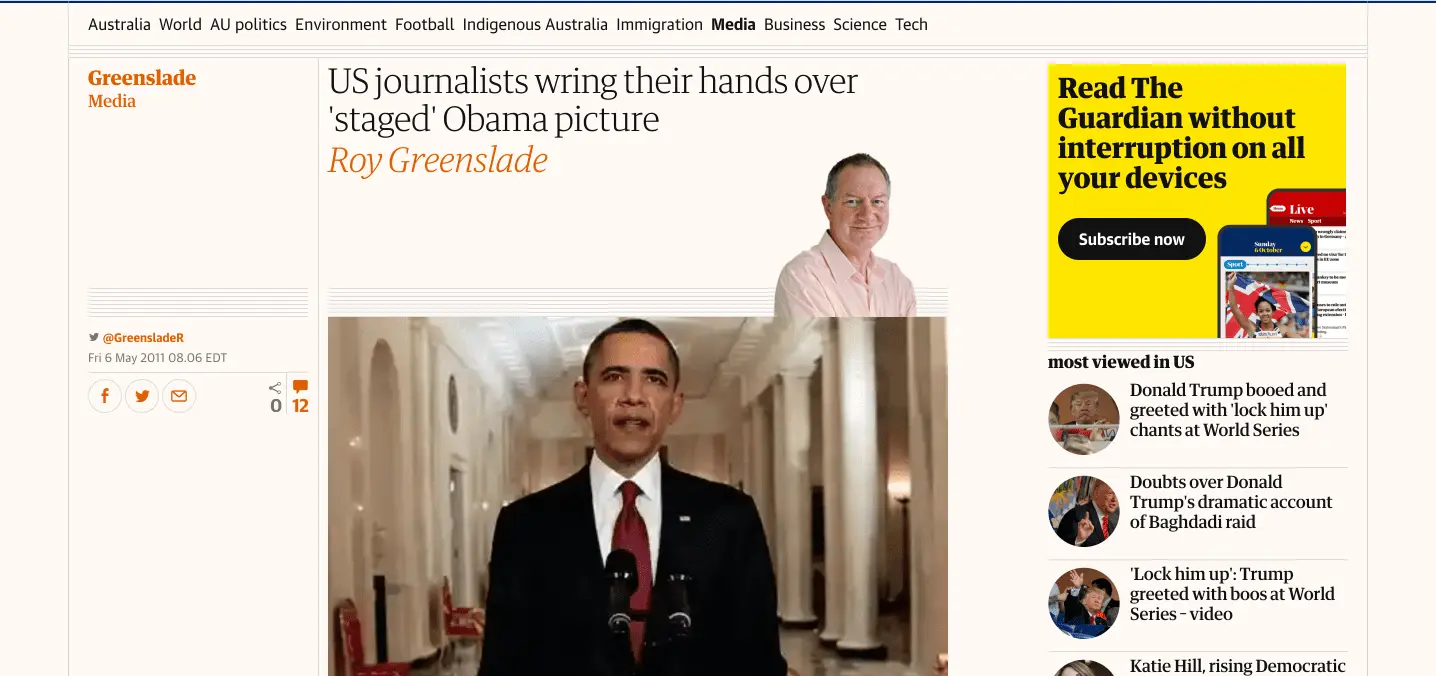Image resolution: width=1436 pixels, height=676 pixels.
Task: Click the Obama article main photo
Action: [x=637, y=496]
